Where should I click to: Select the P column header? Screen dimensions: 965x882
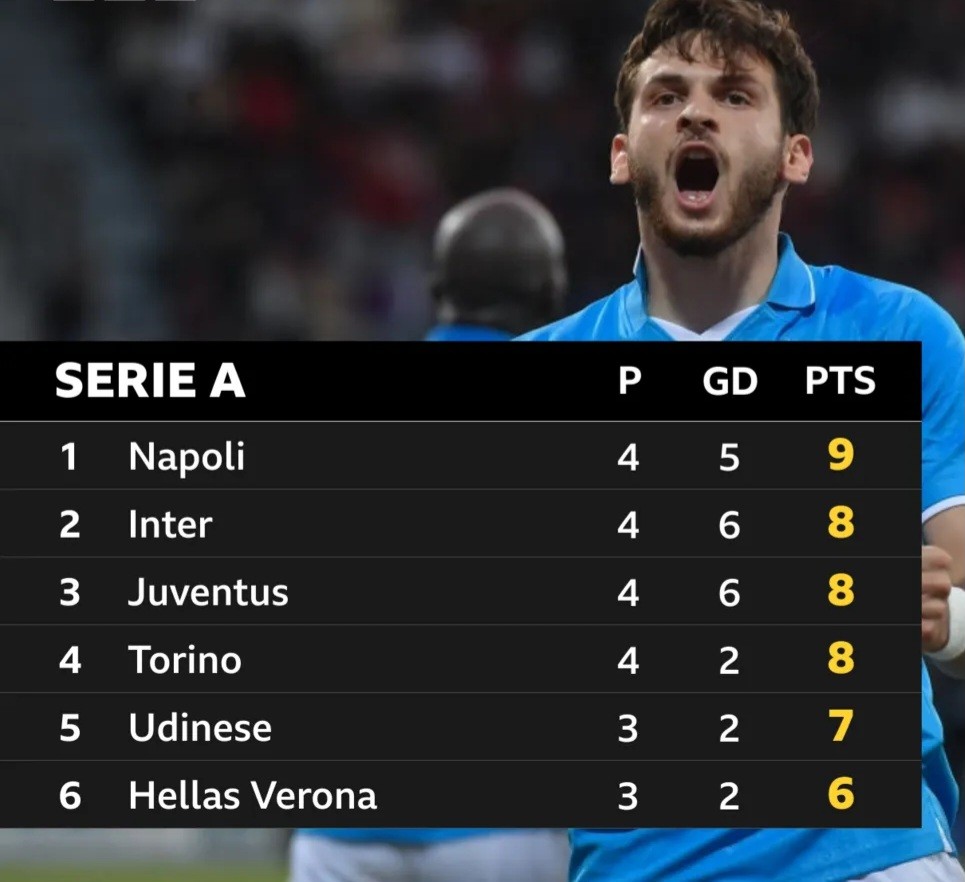tap(628, 380)
